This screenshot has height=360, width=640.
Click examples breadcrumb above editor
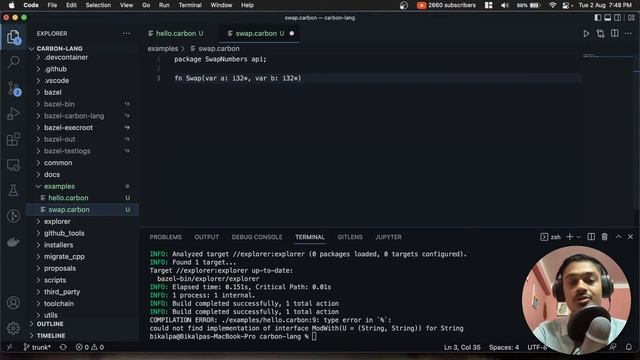(162, 49)
